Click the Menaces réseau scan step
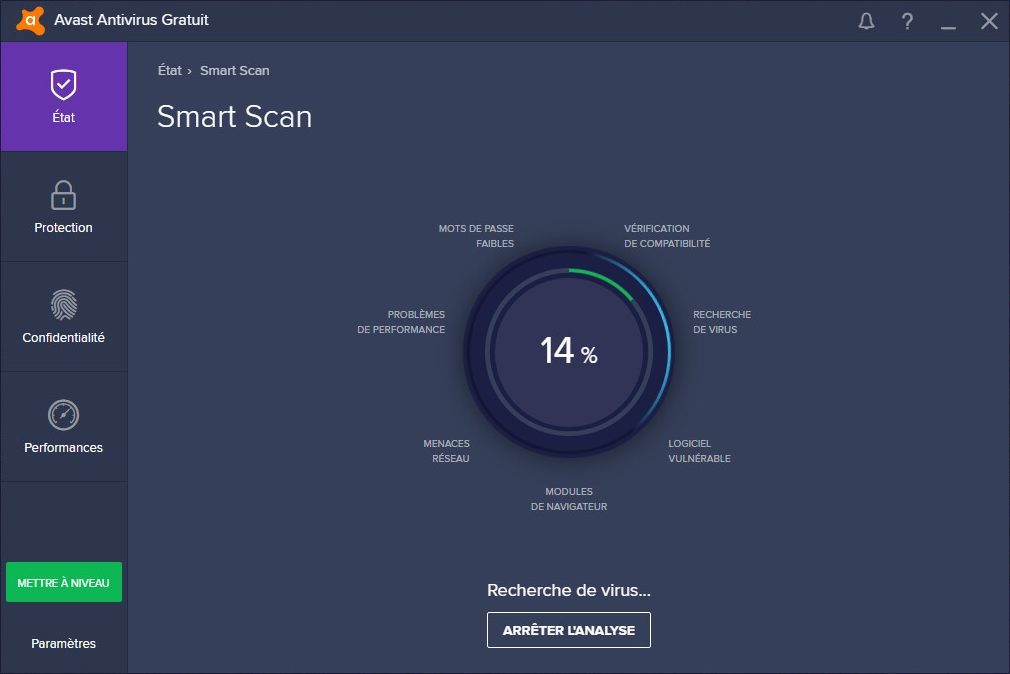Screen dimensions: 1010x674 point(446,451)
